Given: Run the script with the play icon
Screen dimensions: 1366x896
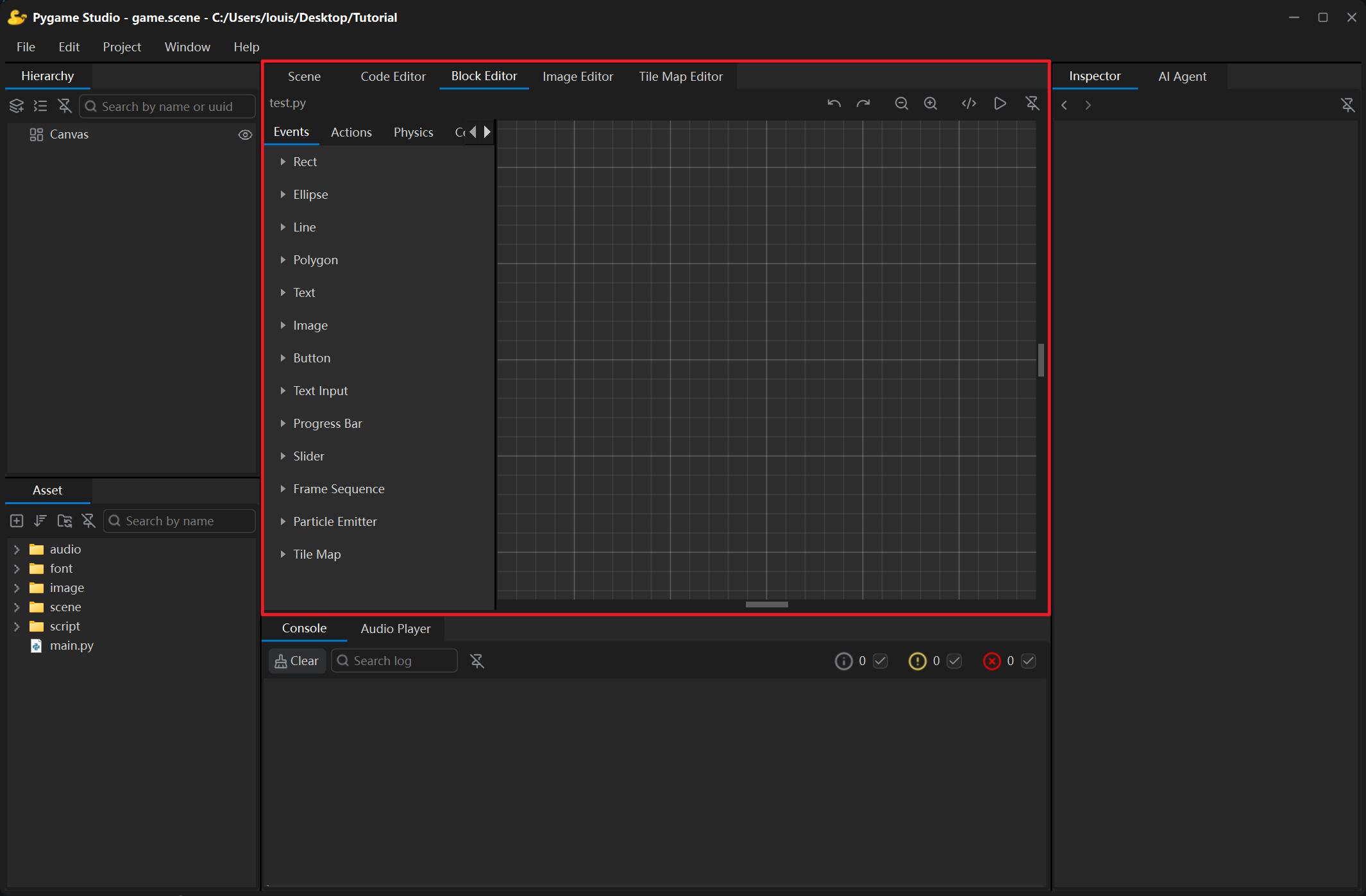Looking at the screenshot, I should click(x=1000, y=103).
